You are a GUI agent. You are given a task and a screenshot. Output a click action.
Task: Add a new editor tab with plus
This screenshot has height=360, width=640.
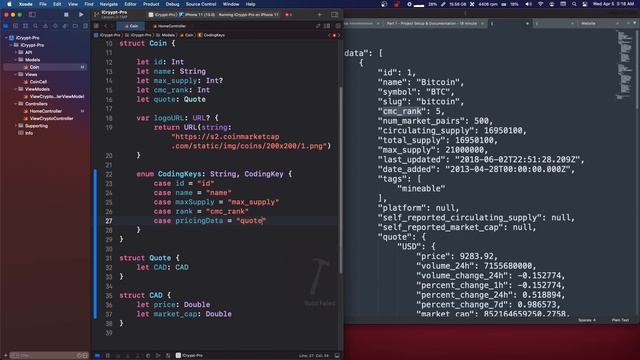[320, 15]
